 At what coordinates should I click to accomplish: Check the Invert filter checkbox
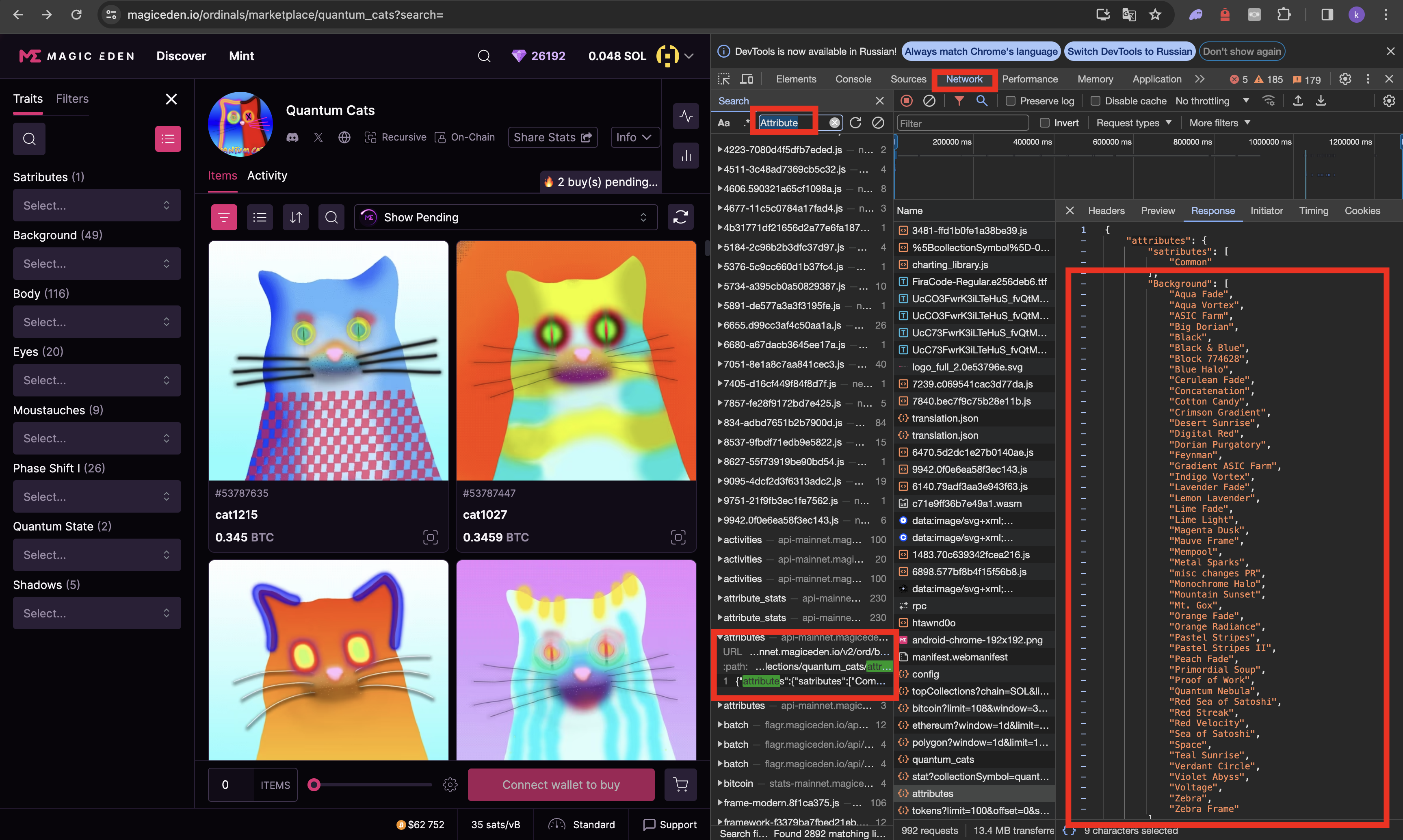click(x=1045, y=123)
